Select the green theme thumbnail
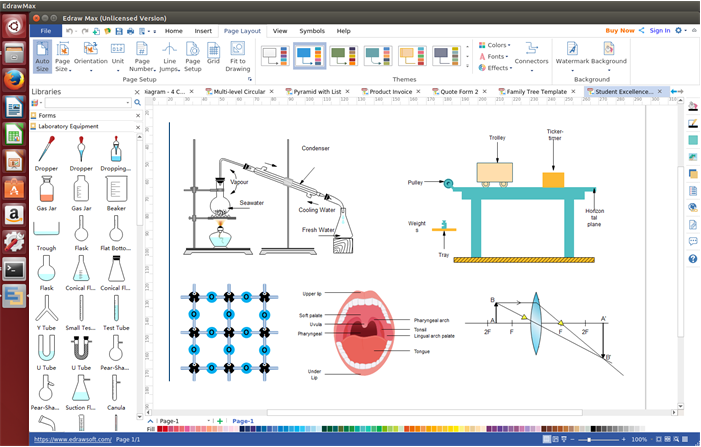This screenshot has width=701, height=447. [x=343, y=56]
